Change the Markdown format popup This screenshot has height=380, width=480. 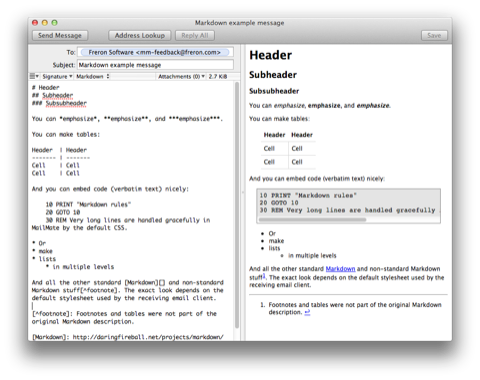pos(93,76)
